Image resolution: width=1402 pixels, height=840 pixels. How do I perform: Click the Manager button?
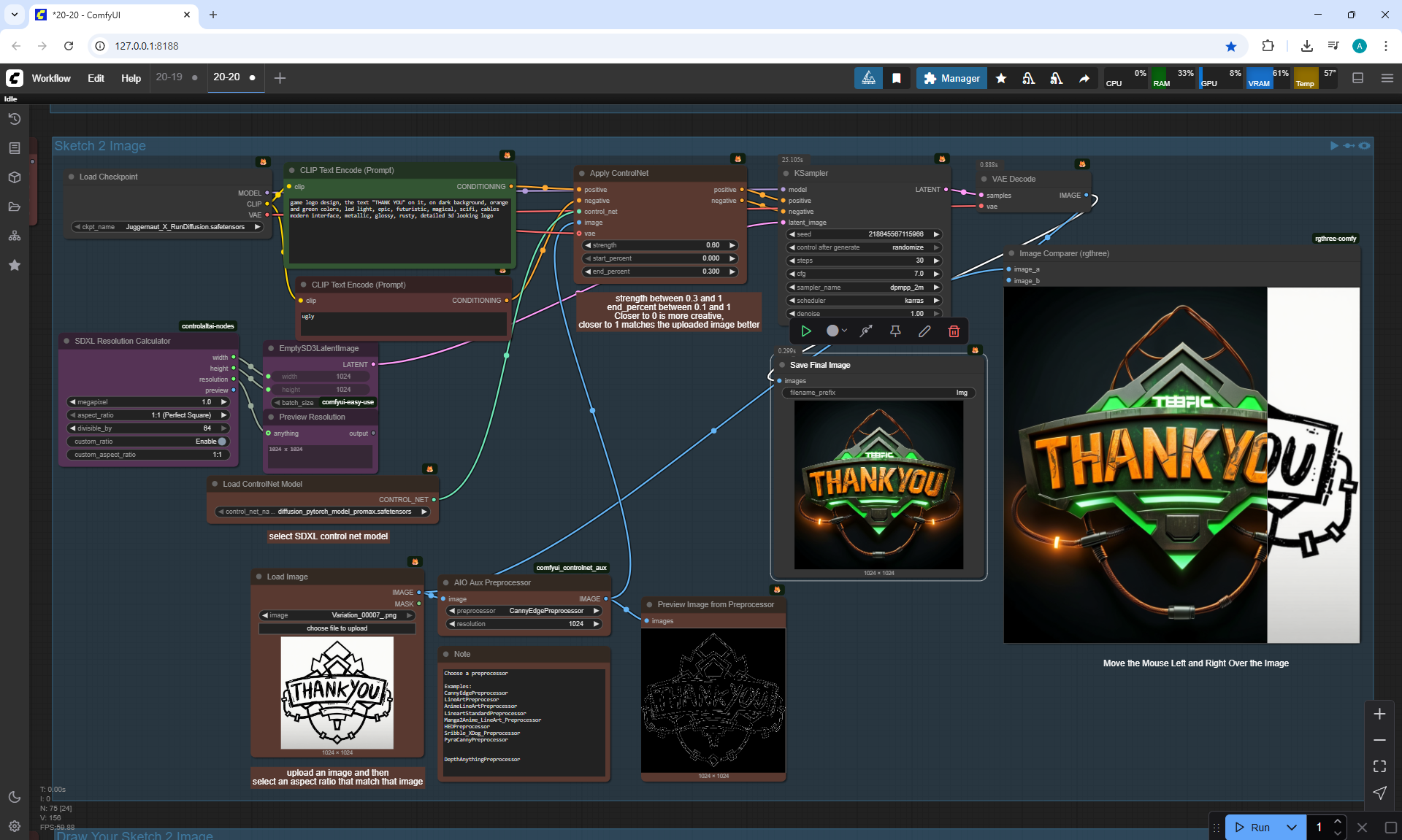pyautogui.click(x=951, y=78)
